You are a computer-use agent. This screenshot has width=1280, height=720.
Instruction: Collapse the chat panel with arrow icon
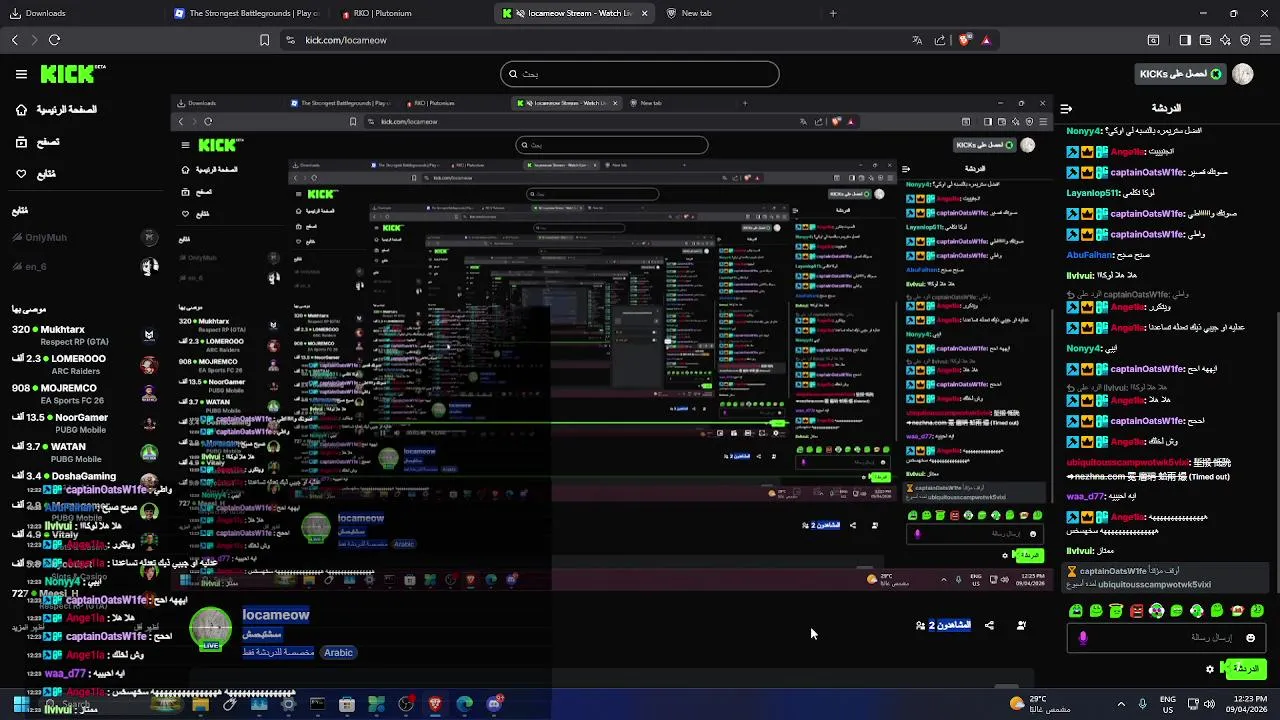coord(1066,108)
